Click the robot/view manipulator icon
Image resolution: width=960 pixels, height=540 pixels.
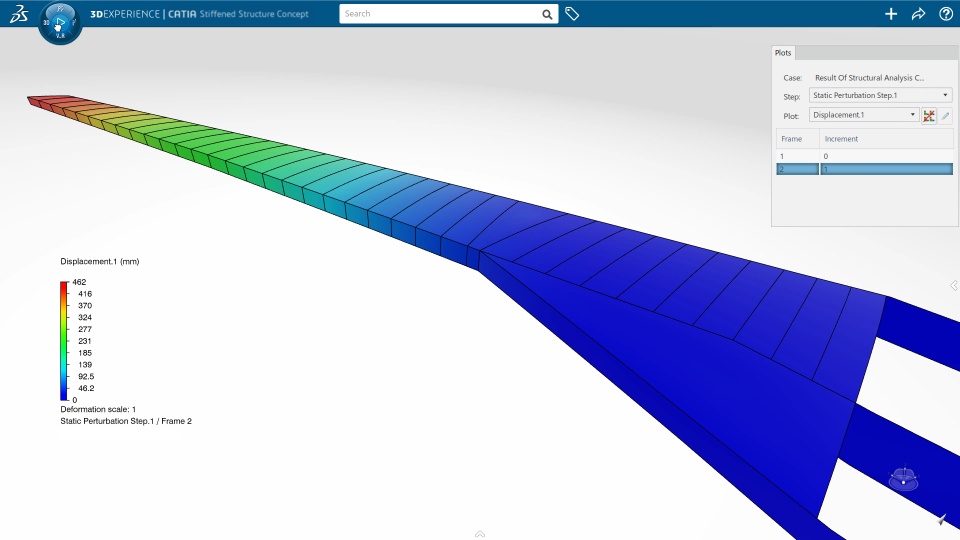click(x=904, y=478)
